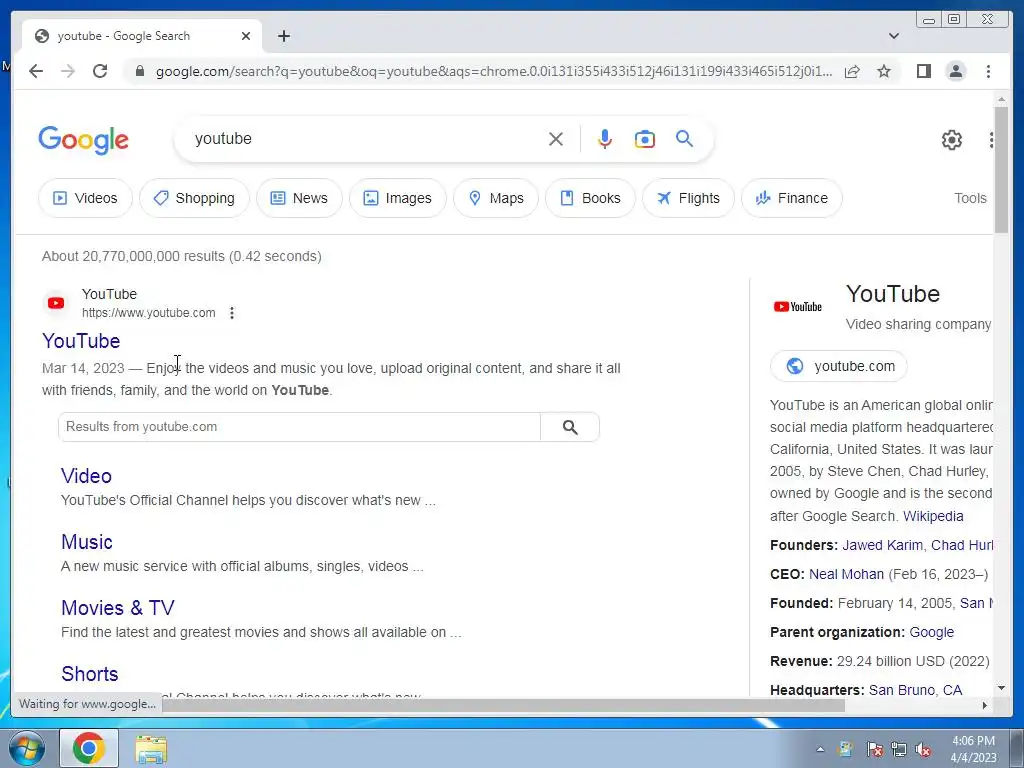
Task: Click the YouTube logo in knowledge panel
Action: click(x=797, y=306)
